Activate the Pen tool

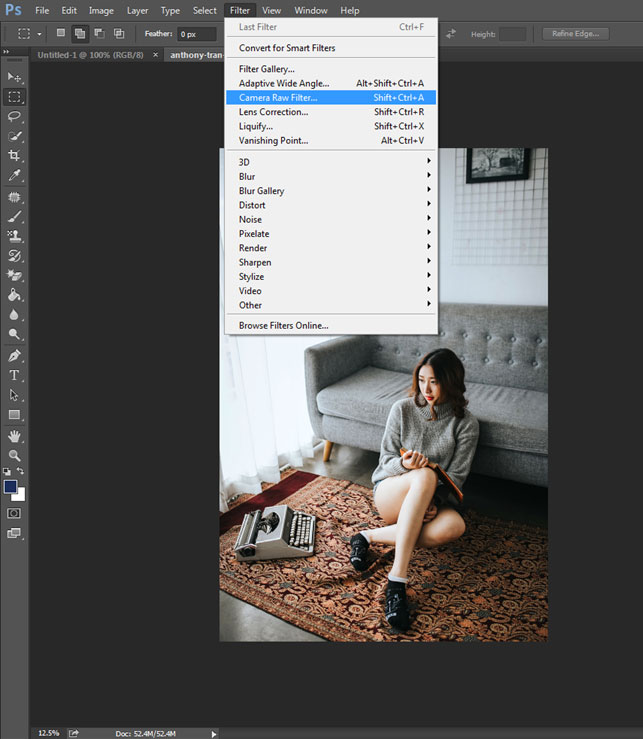[x=14, y=355]
